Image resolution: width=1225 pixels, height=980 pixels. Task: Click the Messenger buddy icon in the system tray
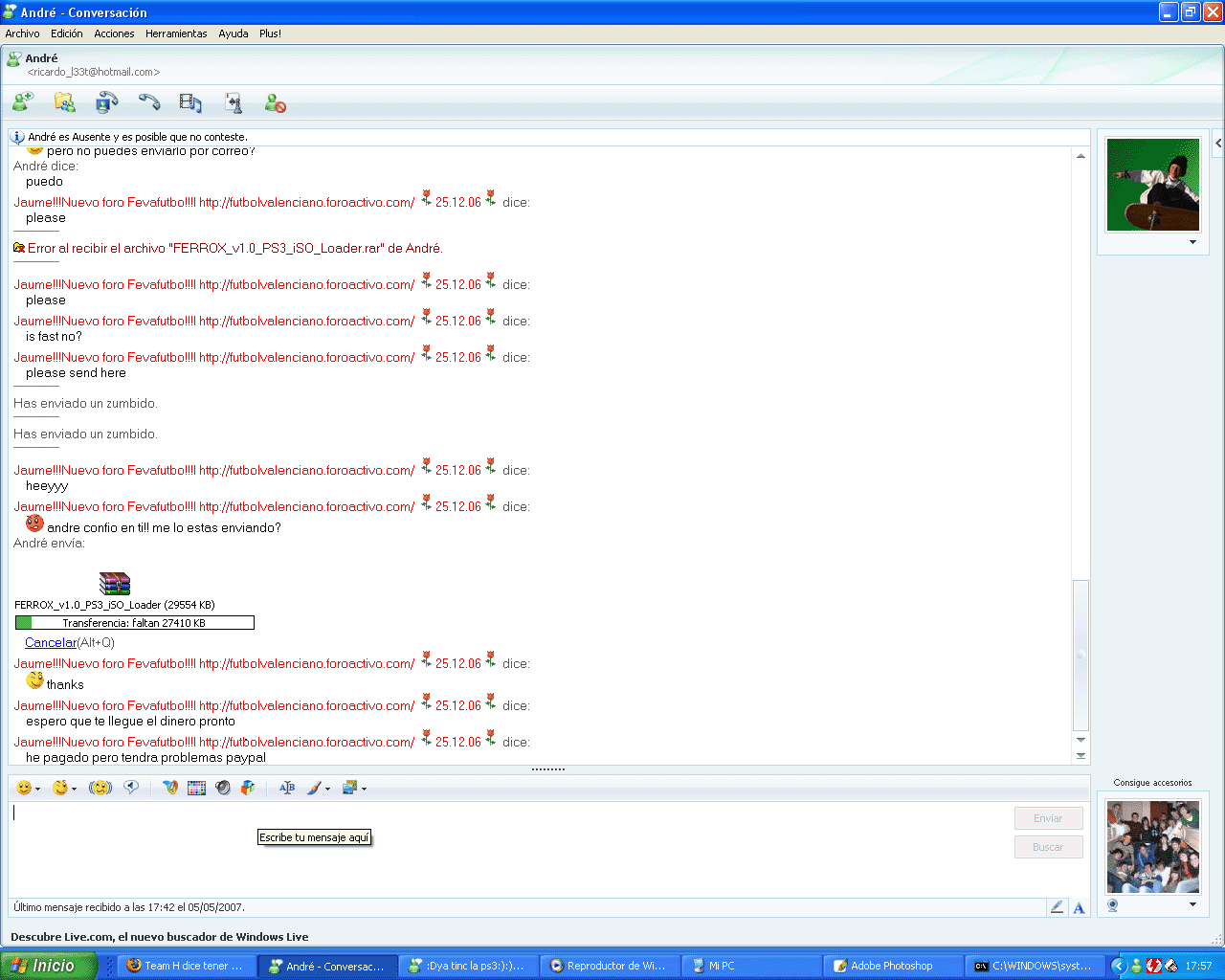1136,966
